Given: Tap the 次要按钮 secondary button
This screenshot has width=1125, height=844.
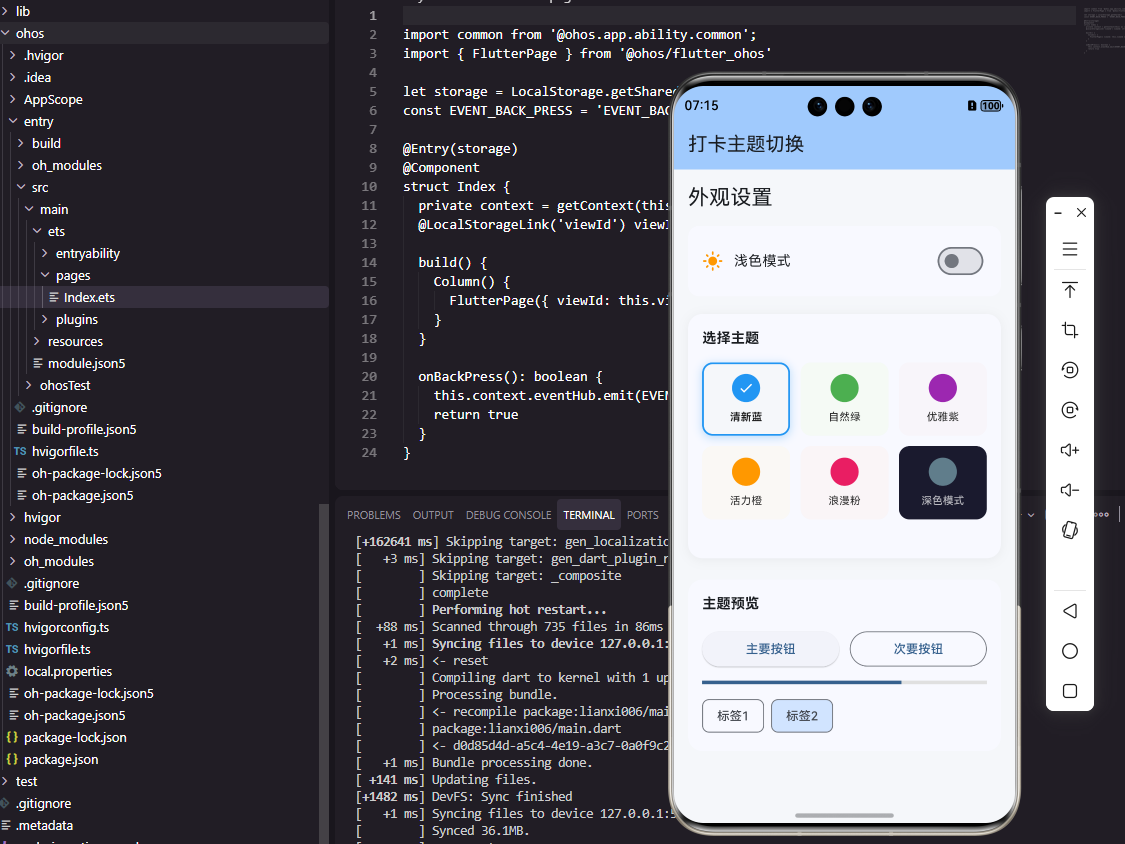Looking at the screenshot, I should 918,649.
